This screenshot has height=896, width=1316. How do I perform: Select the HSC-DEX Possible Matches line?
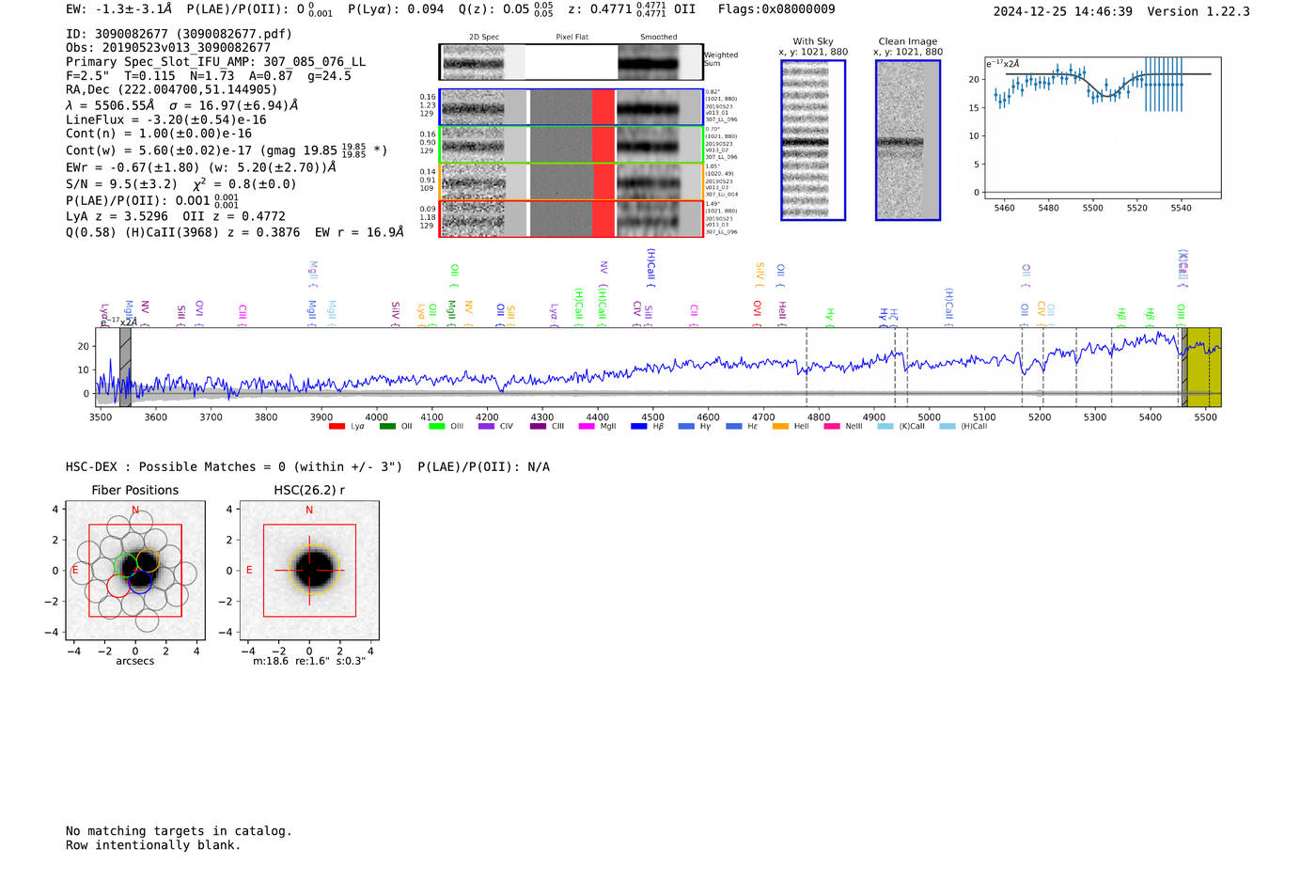tap(307, 467)
